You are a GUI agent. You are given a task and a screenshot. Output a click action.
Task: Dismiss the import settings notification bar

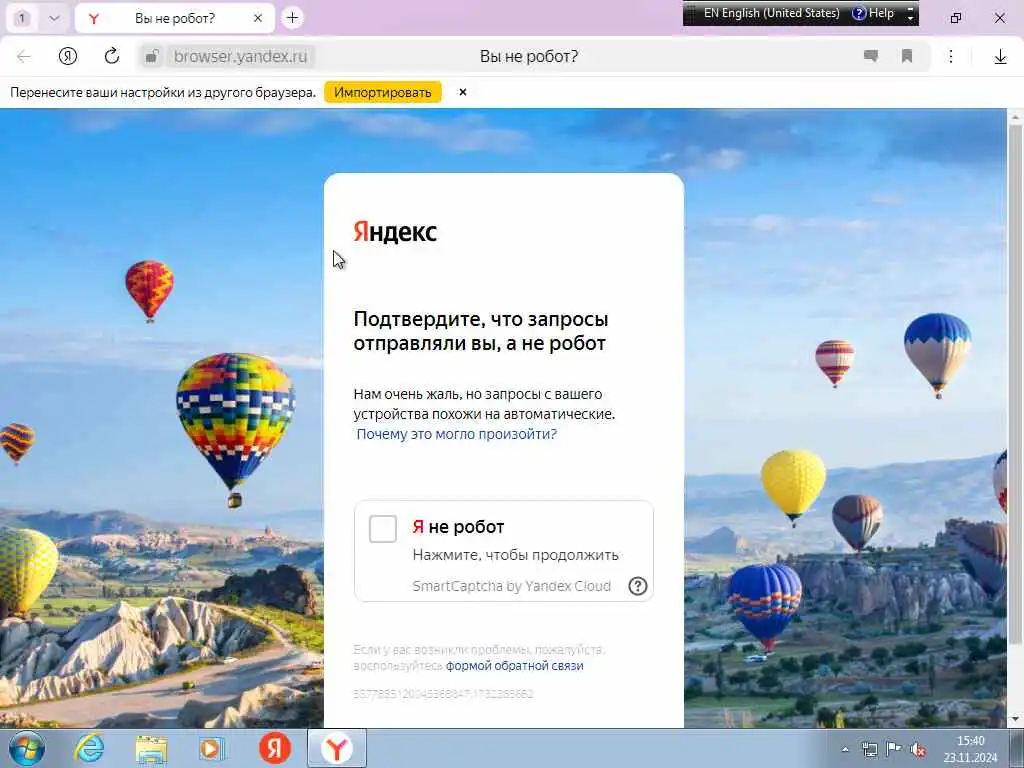(x=462, y=92)
